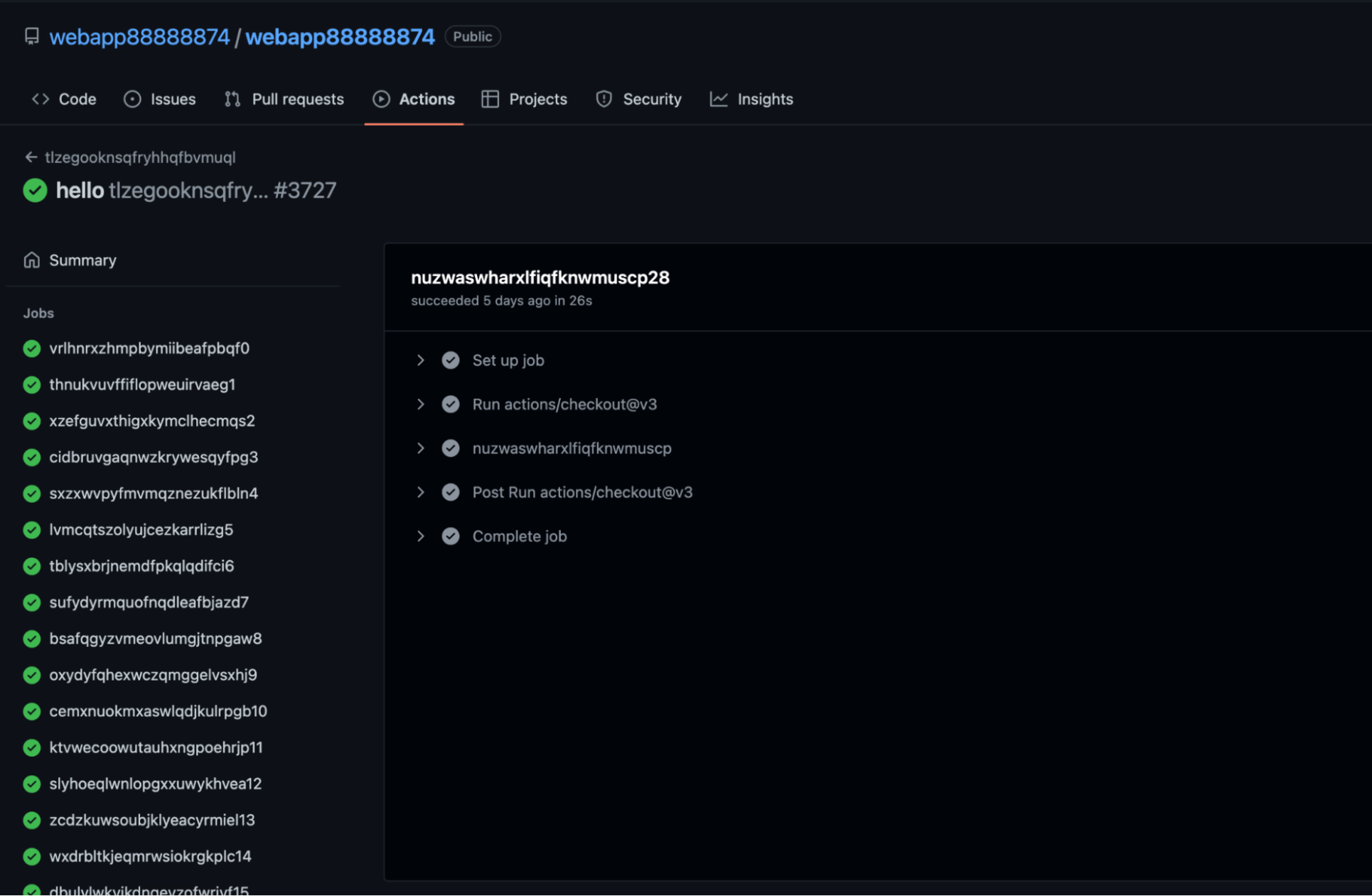This screenshot has width=1372, height=896.
Task: Click the repository book icon beside webapp88888874
Action: click(x=31, y=36)
